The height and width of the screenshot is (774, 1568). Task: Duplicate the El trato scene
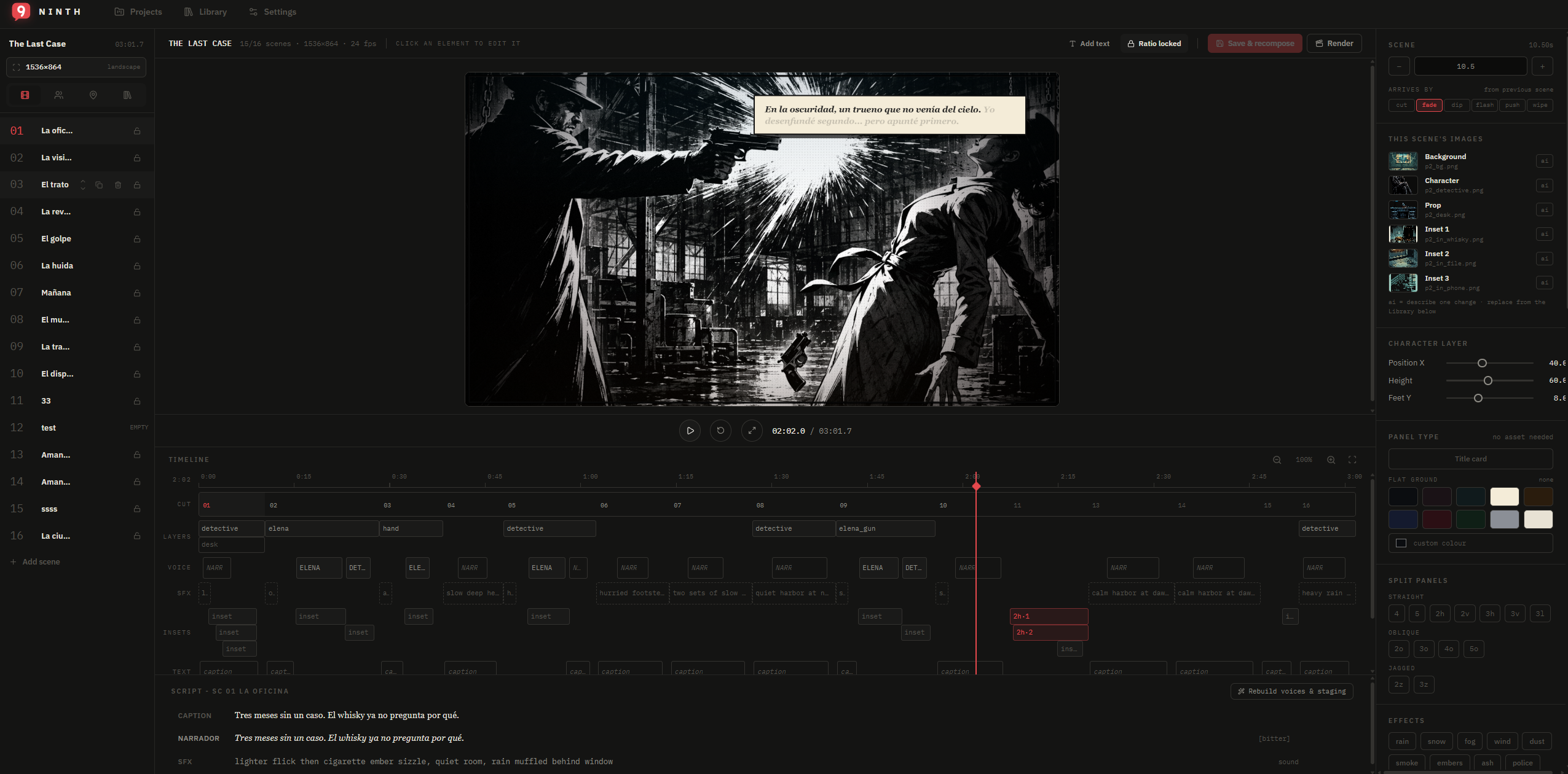pyautogui.click(x=99, y=185)
